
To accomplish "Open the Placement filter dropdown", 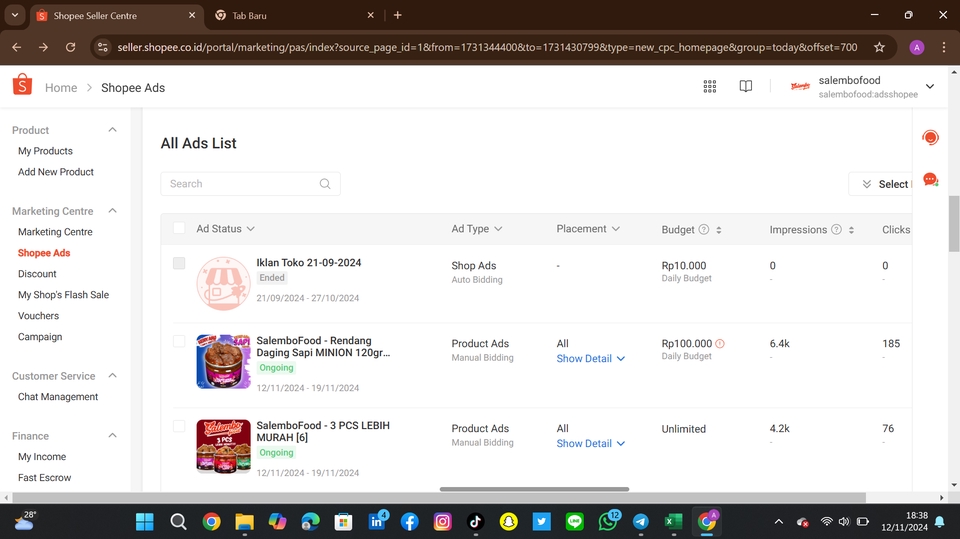I will coord(588,228).
